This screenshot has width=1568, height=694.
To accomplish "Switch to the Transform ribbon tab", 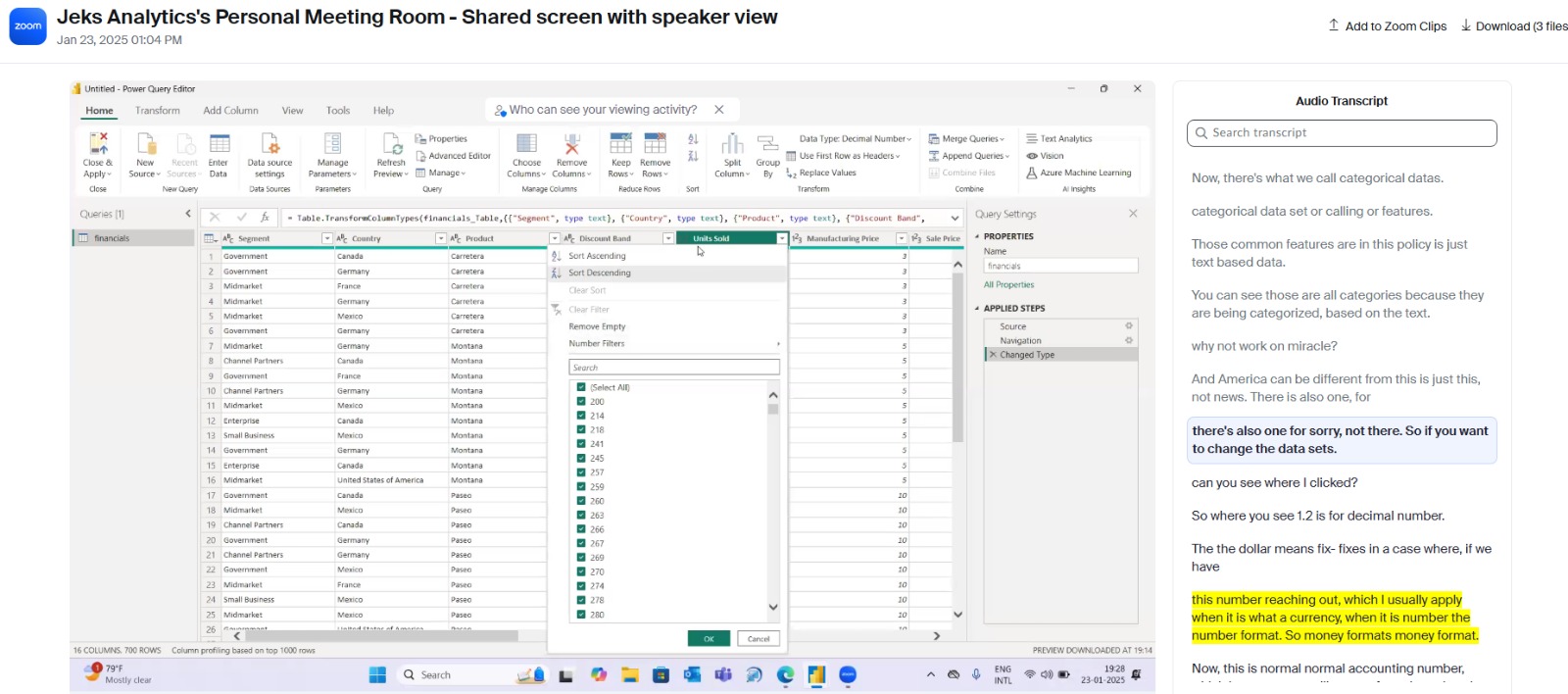I will coord(158,111).
